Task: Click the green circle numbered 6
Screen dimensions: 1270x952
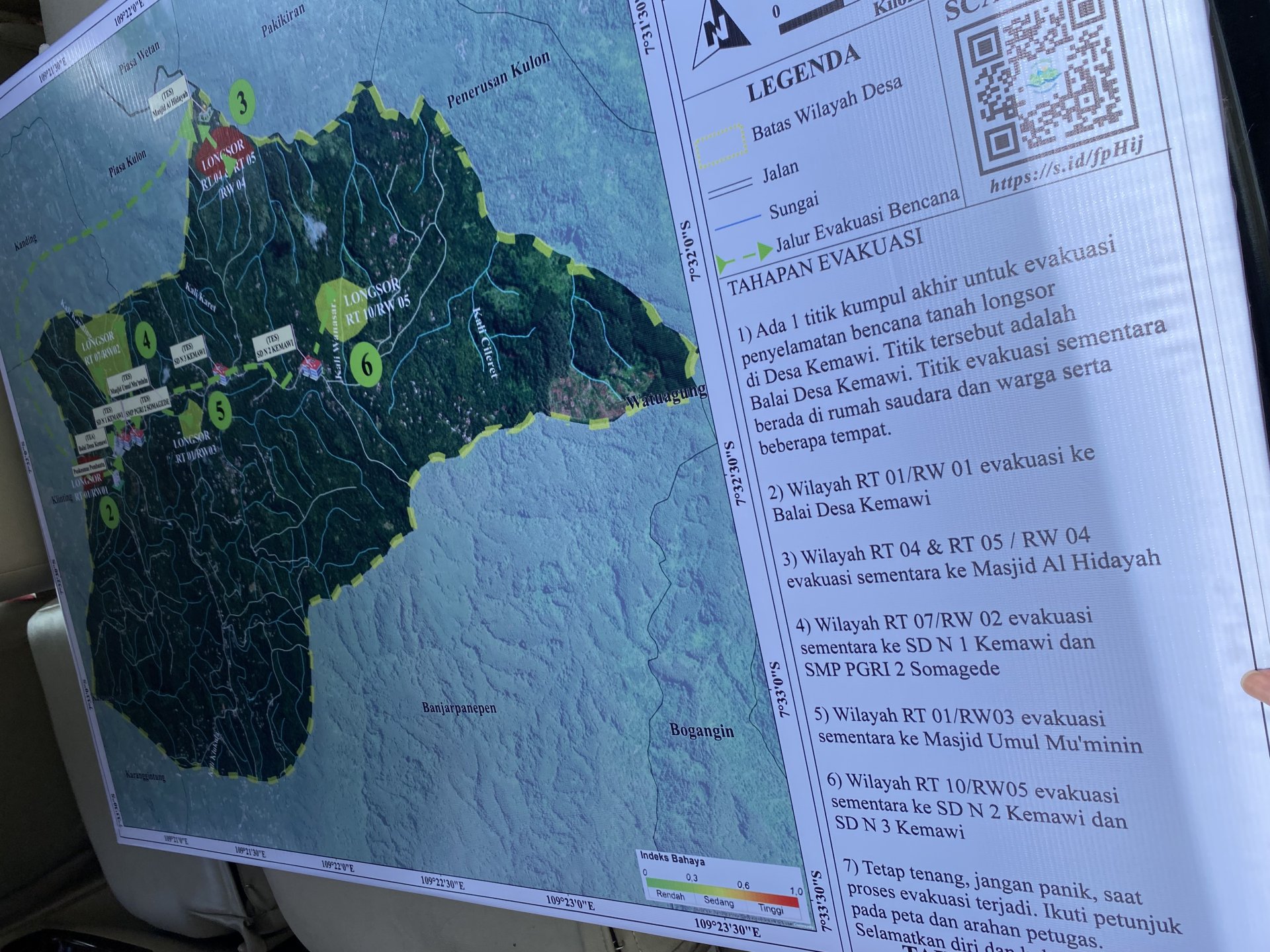Action: tap(366, 363)
